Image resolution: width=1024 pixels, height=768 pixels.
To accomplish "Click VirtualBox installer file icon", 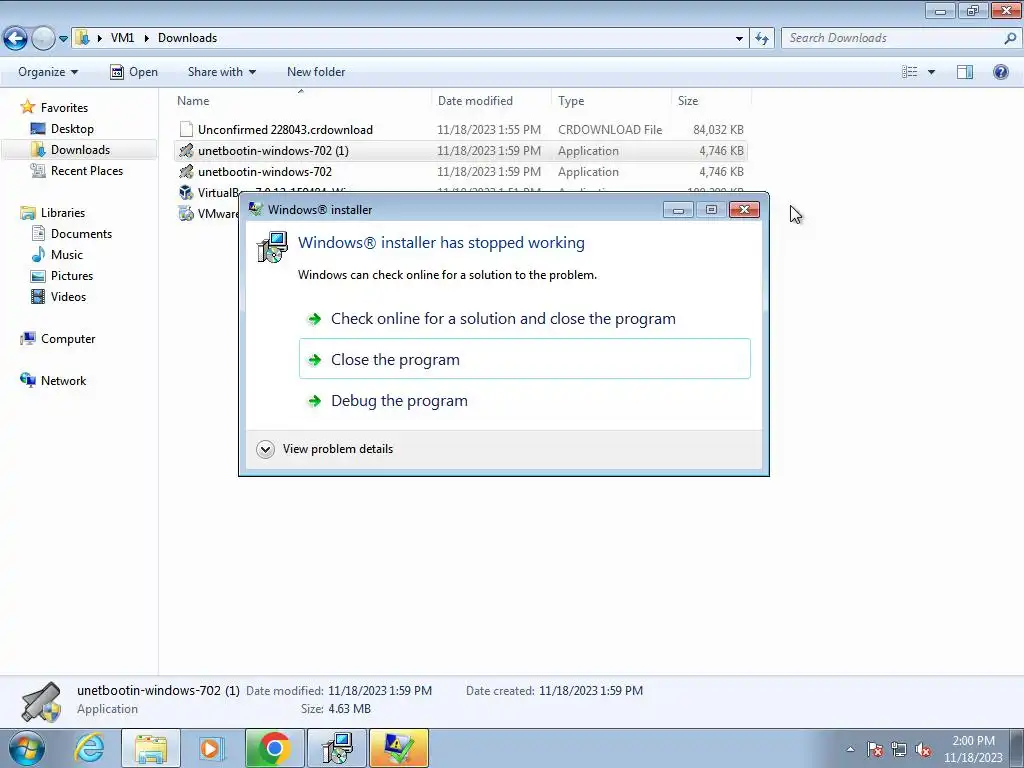I will pos(186,193).
